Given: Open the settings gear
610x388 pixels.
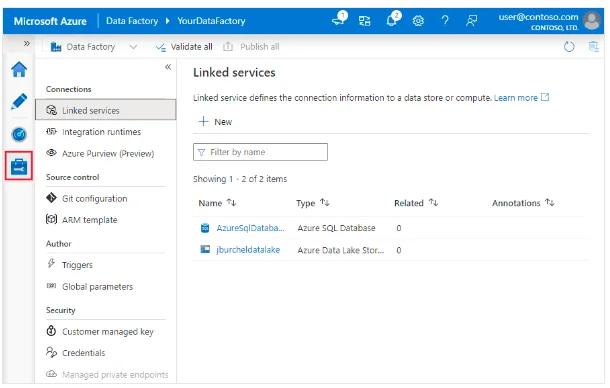Looking at the screenshot, I should 418,21.
